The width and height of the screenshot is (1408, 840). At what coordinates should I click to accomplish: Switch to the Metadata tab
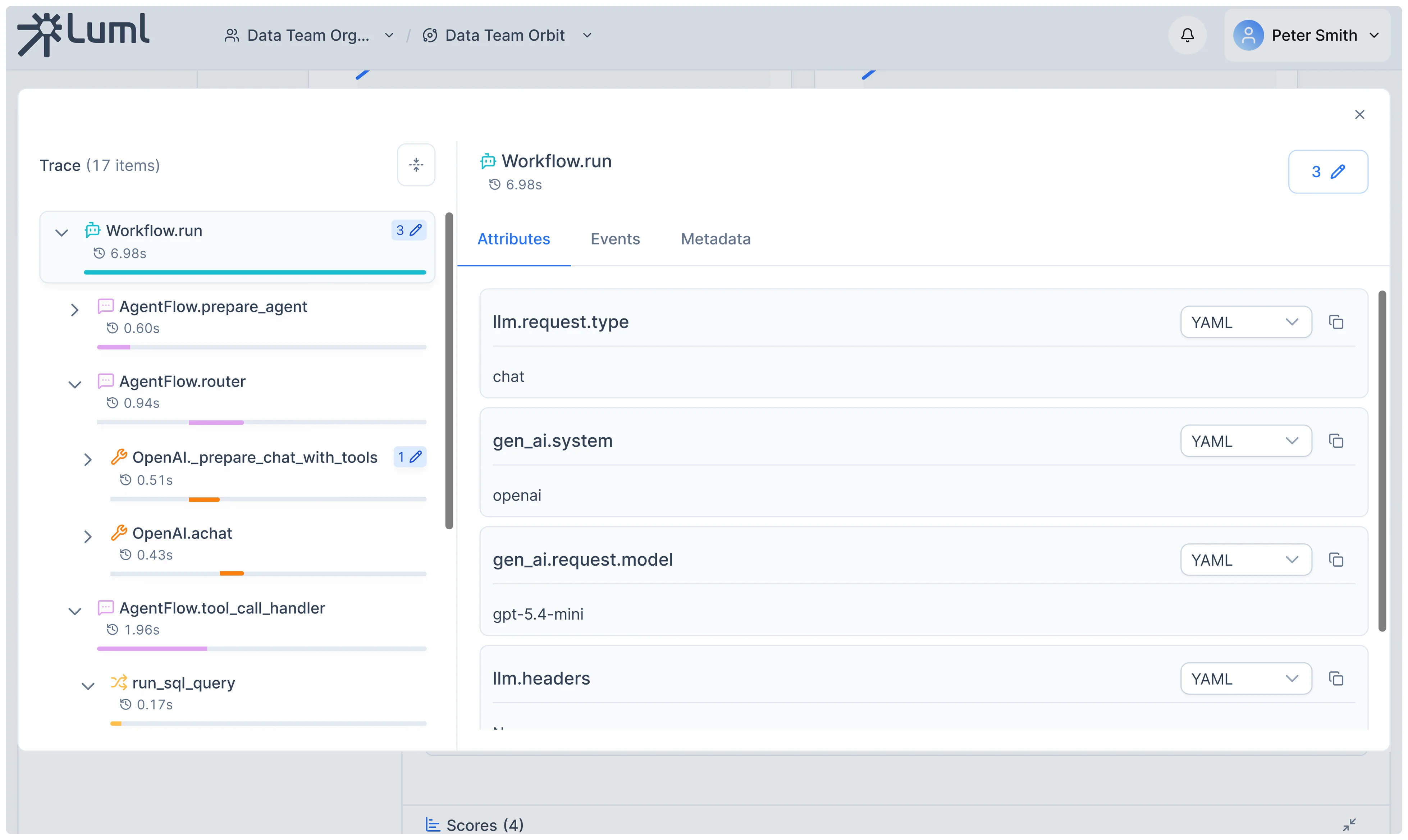[715, 239]
